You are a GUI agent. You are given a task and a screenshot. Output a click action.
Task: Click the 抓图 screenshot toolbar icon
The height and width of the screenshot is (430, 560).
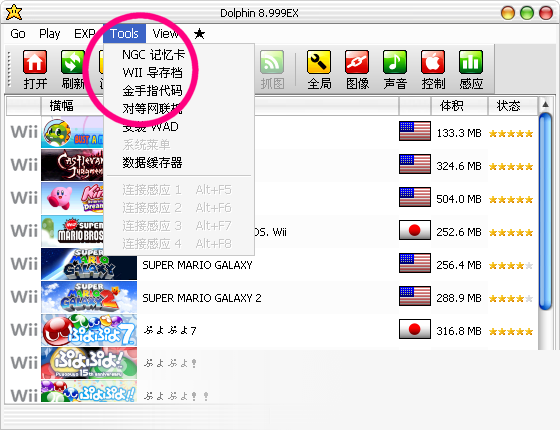pyautogui.click(x=272, y=62)
